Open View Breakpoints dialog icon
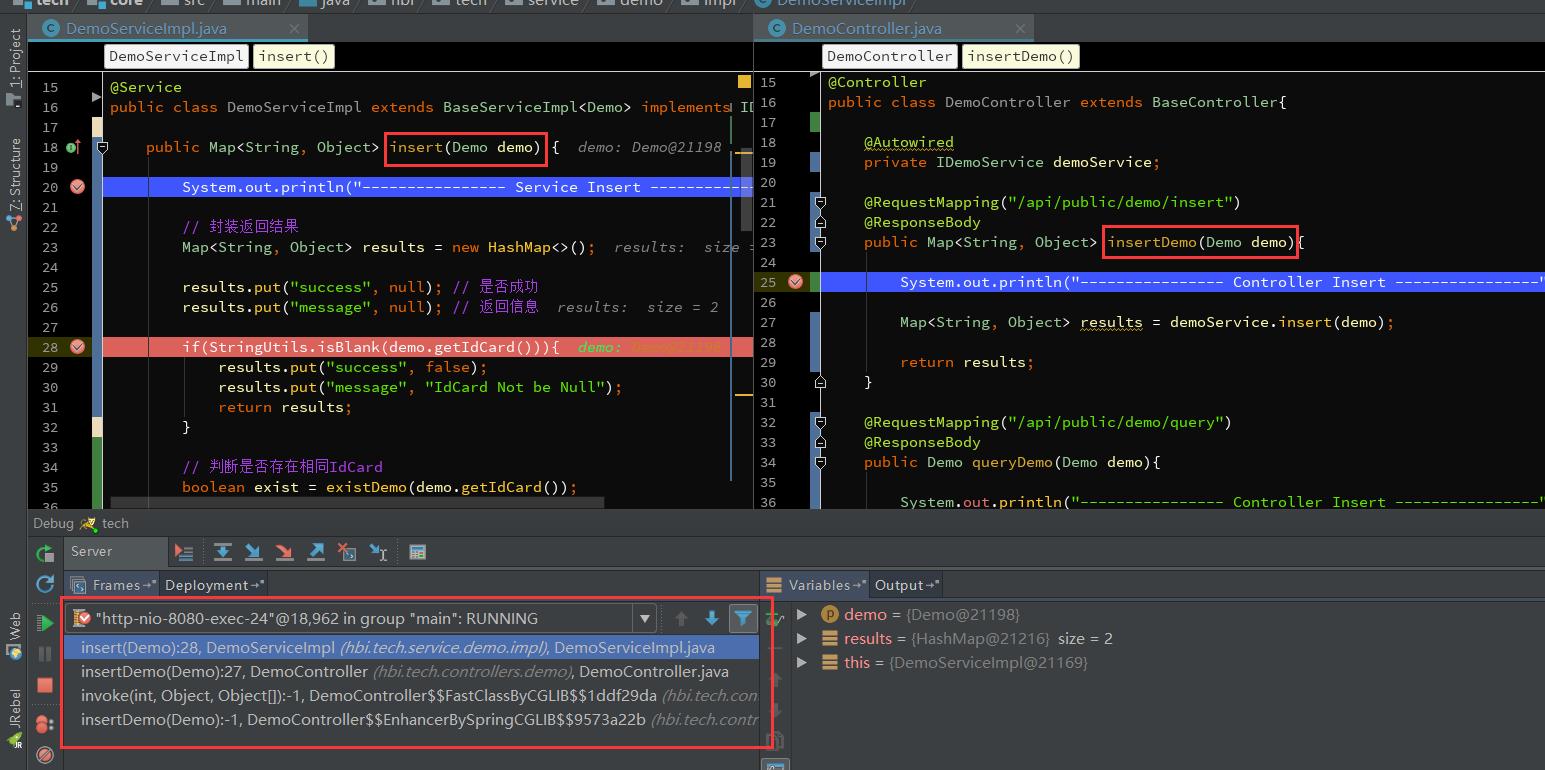The image size is (1545, 770). pos(44,723)
